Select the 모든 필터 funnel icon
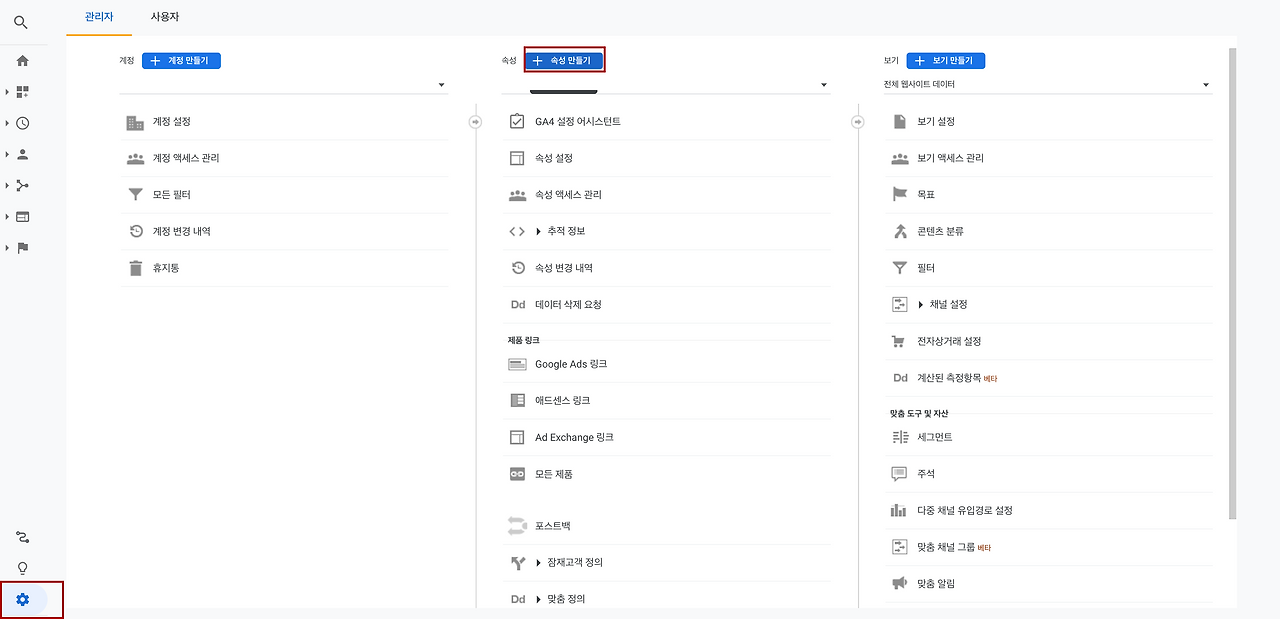Screen dimensions: 1280x619 pos(136,194)
